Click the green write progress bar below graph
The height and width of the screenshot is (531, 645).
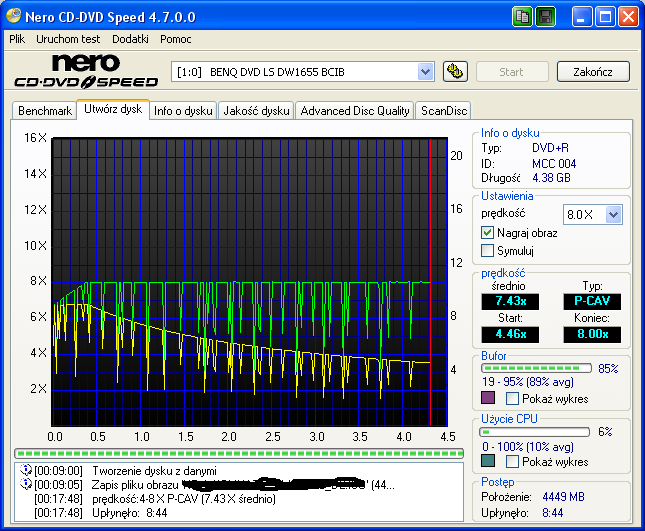pyautogui.click(x=239, y=453)
